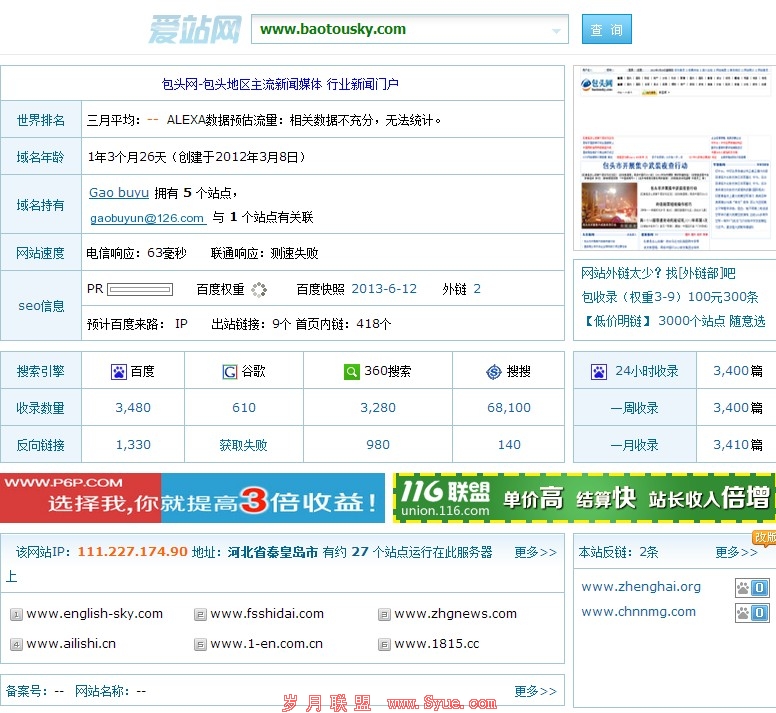Open the 包头网 site title link
Viewport: 776px width, 713px height.
280,84
